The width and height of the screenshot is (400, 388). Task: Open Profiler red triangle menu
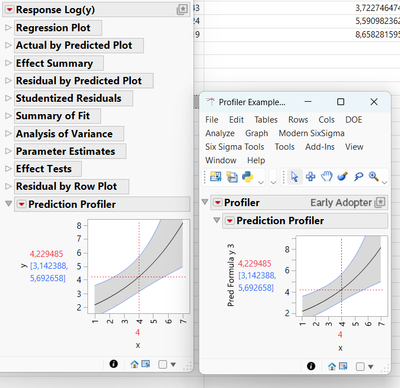coord(218,202)
